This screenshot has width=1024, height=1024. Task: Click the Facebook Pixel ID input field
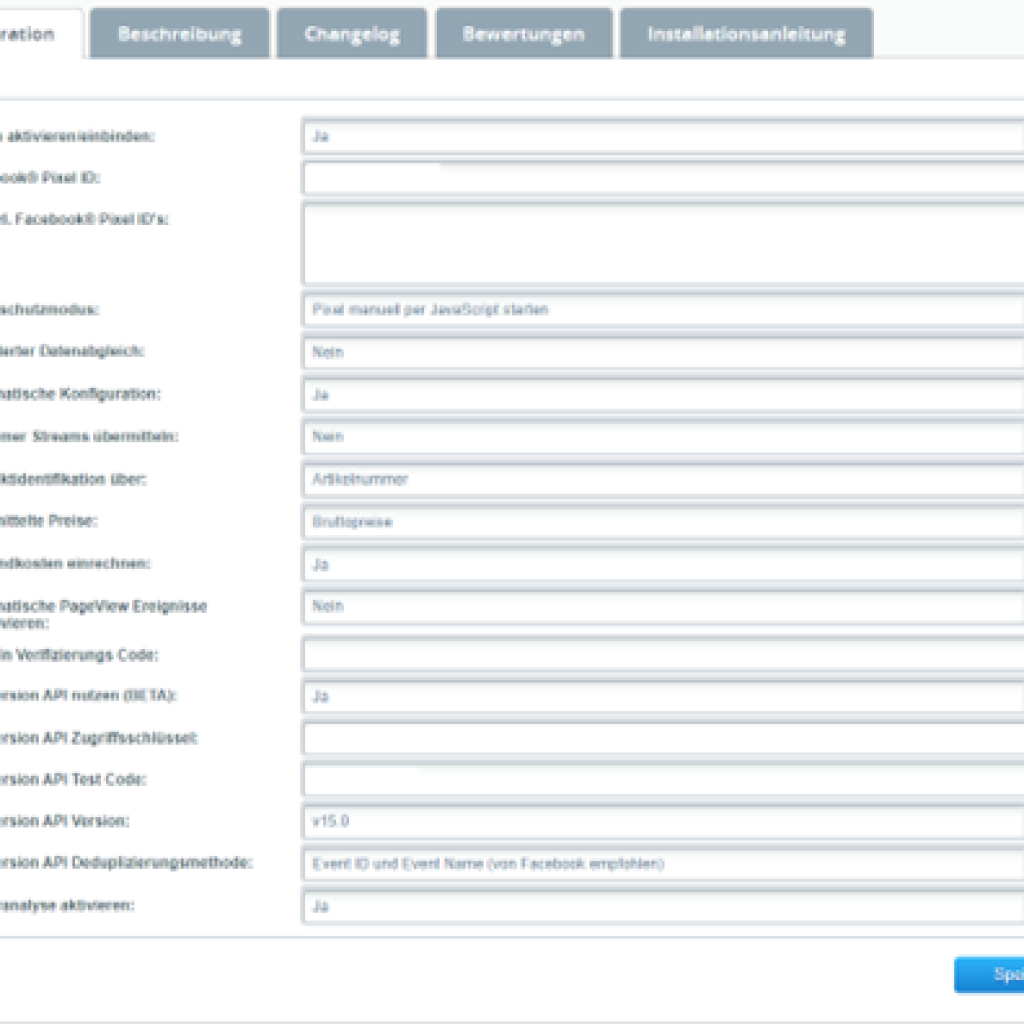[x=663, y=178]
